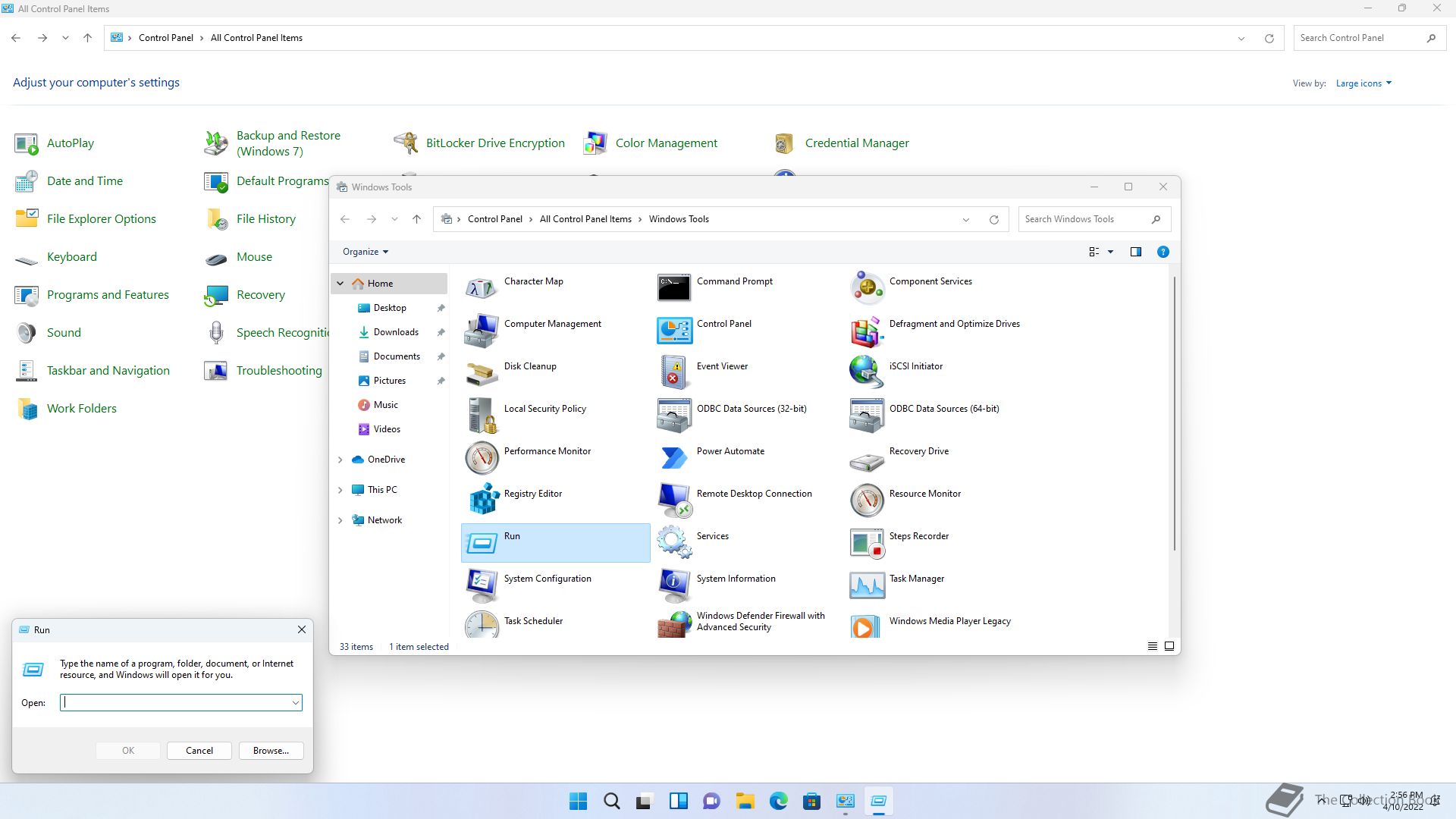Screen dimensions: 1456x819
Task: Open iSCSI Initiator icon
Action: [867, 373]
